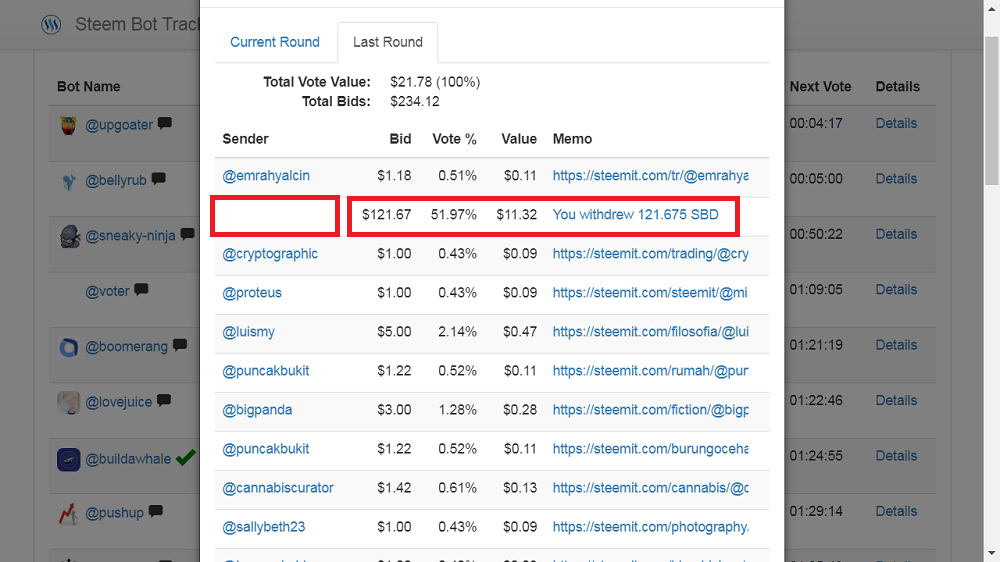Click the scrollbar down arrow
1000x562 pixels.
(x=991, y=554)
